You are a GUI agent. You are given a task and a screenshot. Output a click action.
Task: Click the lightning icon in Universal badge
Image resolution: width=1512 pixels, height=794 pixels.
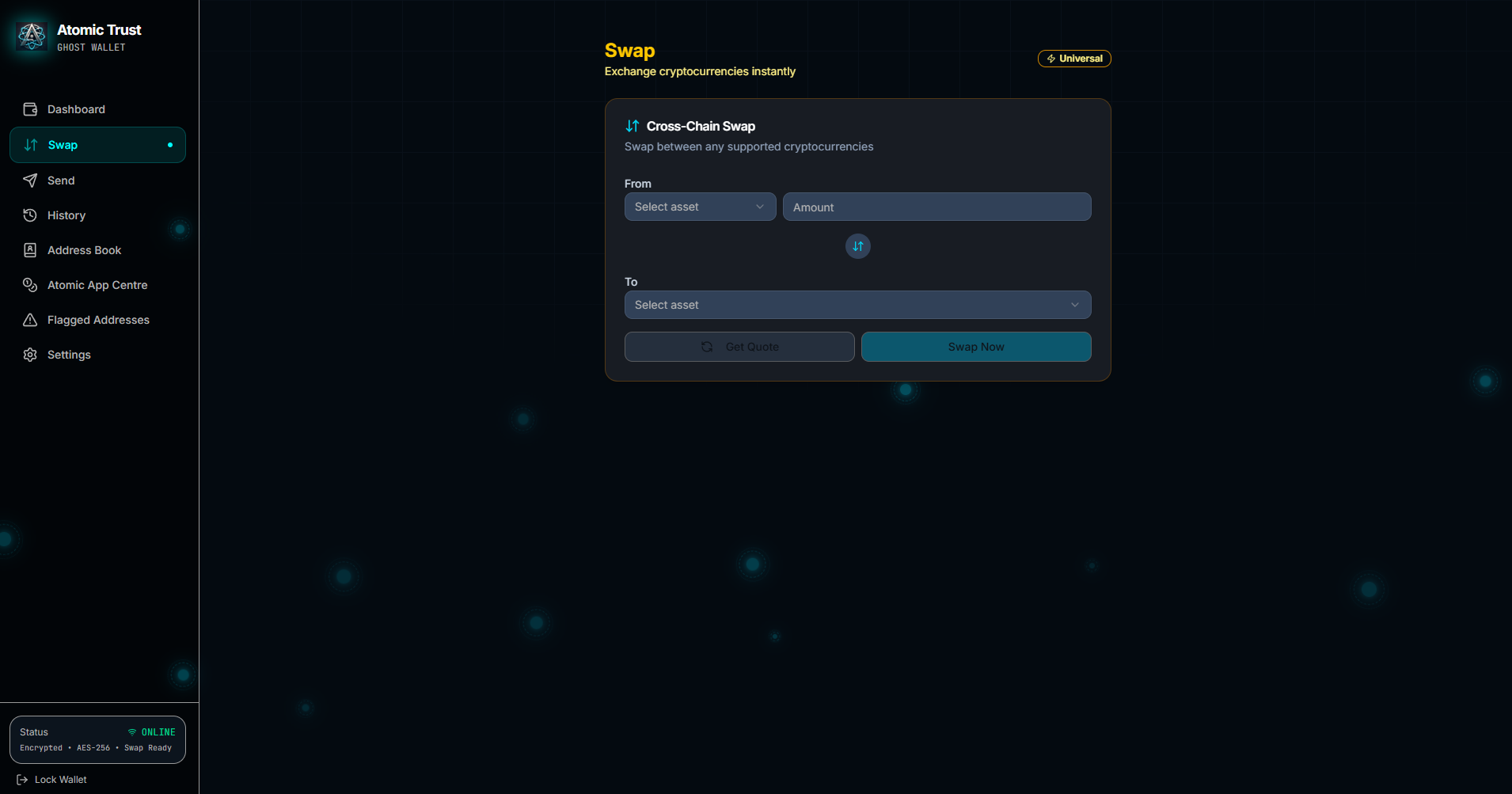click(x=1051, y=59)
